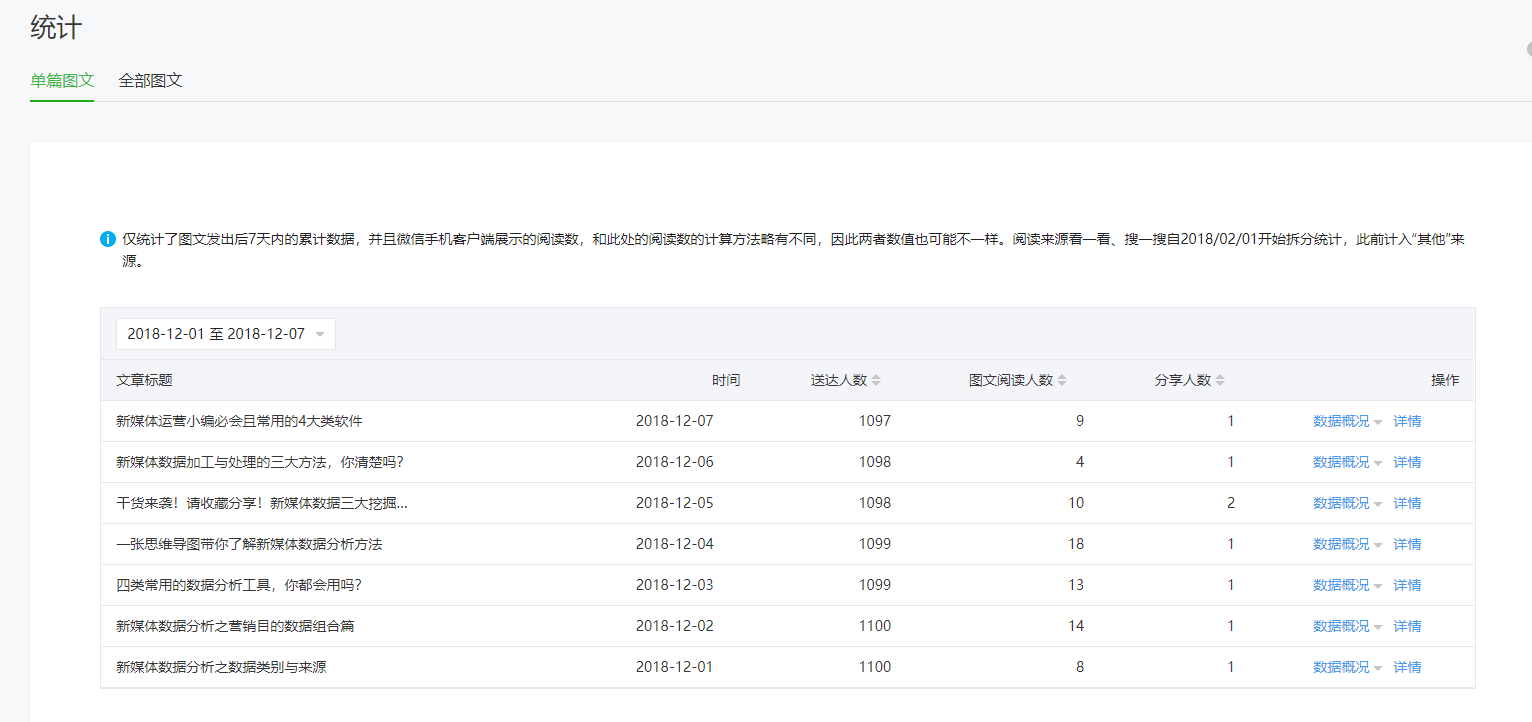Open 详情 for the 2018-12-01 article
Screen dimensions: 1532x722
point(1407,667)
